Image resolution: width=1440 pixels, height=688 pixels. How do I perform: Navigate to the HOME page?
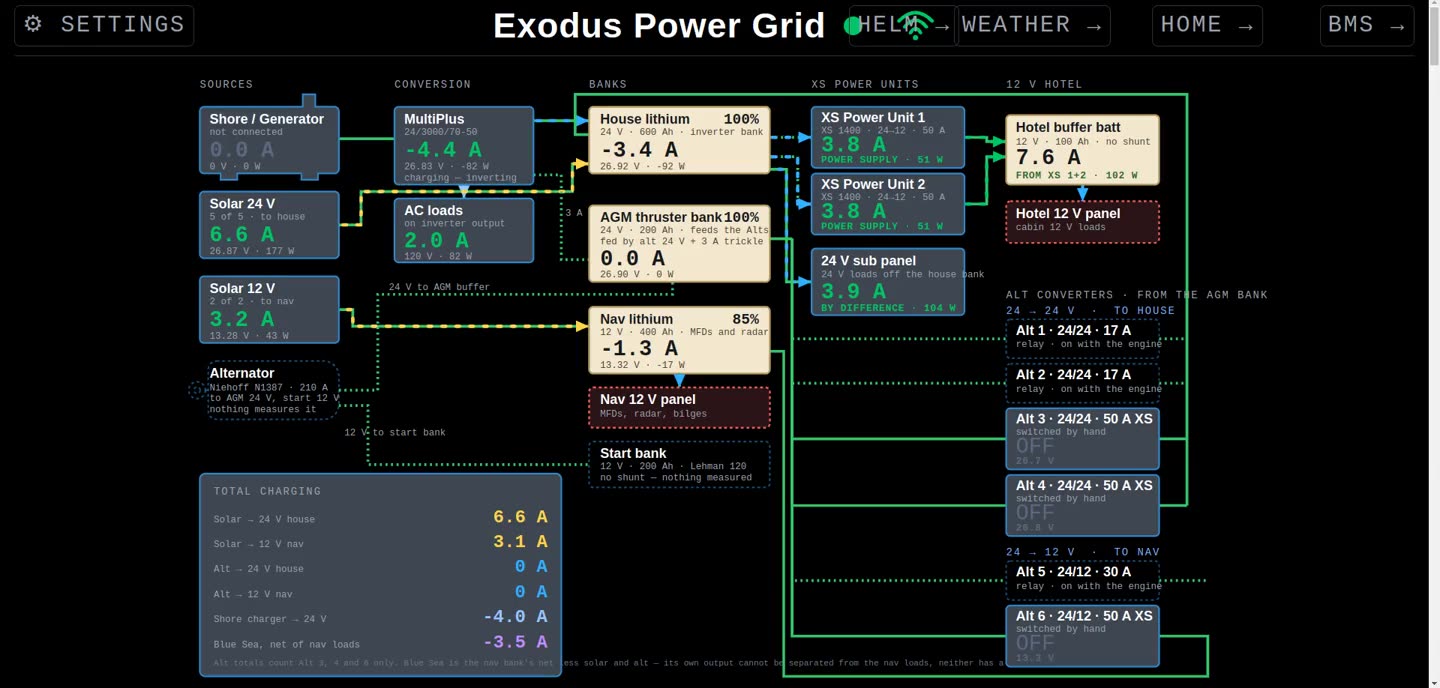point(1207,26)
